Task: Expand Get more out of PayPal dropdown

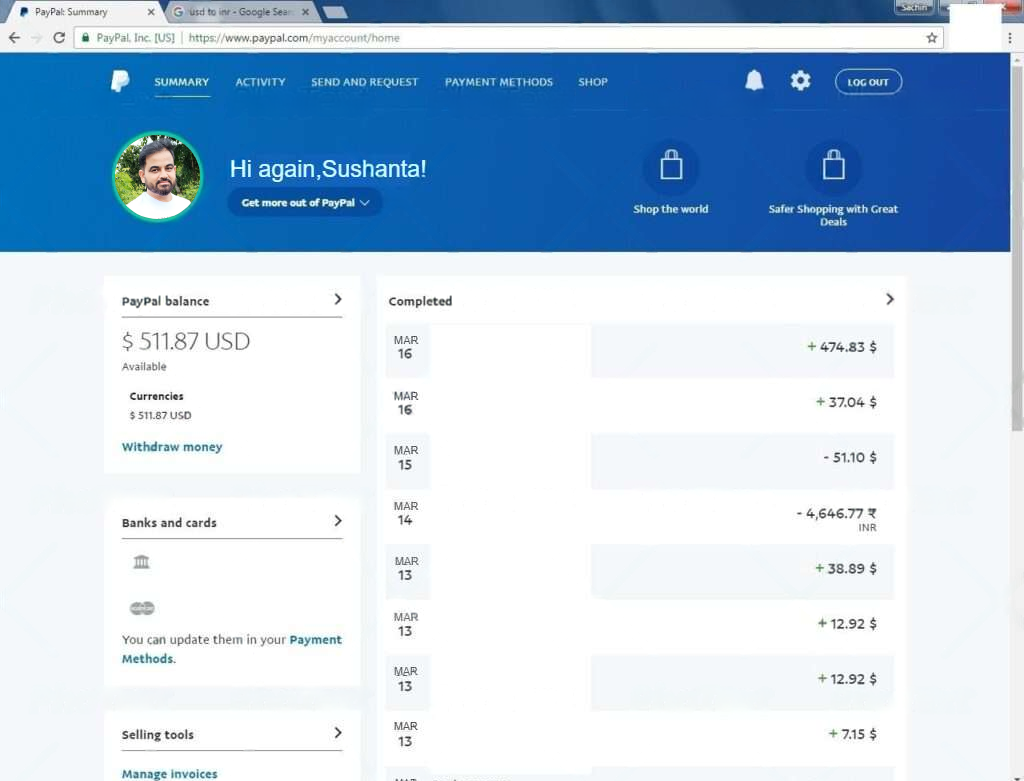Action: [305, 202]
